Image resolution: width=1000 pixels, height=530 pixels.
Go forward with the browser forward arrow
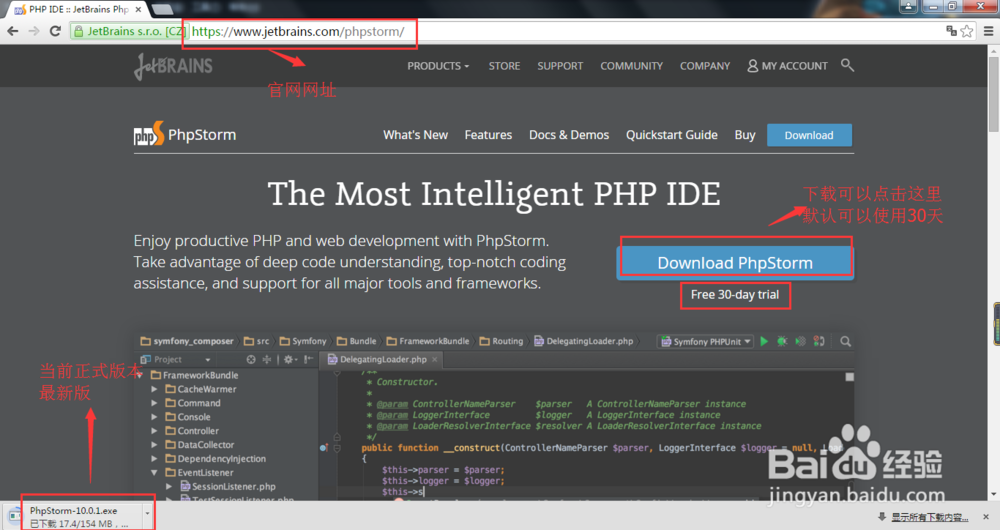(x=34, y=31)
